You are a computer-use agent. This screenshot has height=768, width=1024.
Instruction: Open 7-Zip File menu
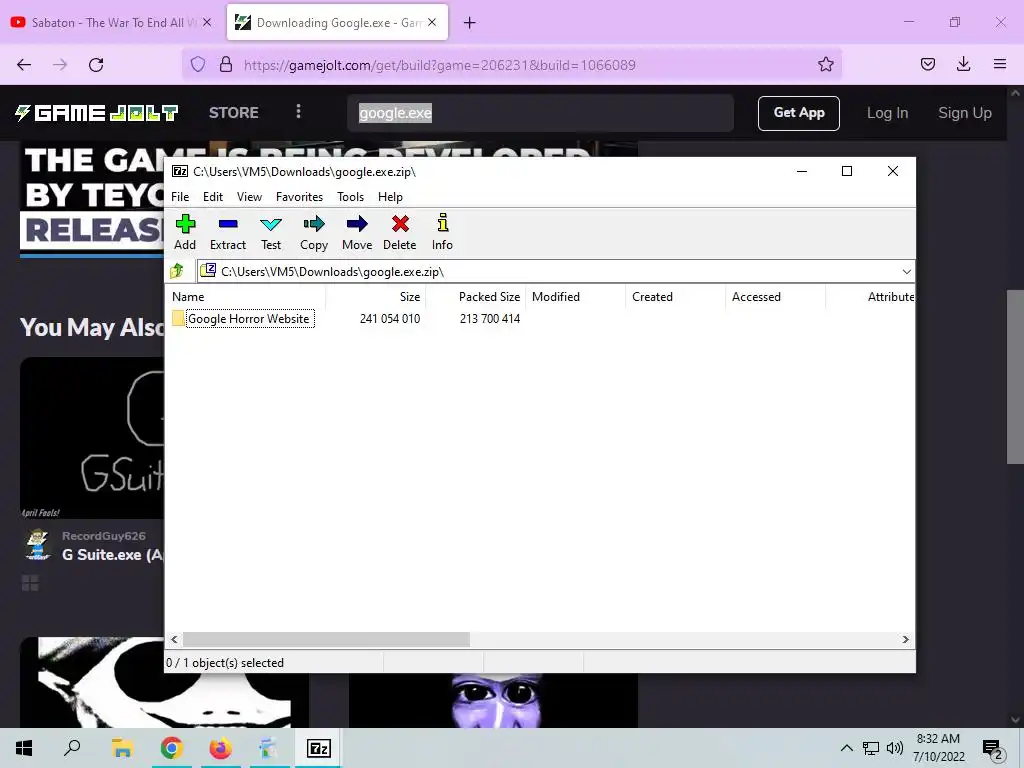(x=180, y=197)
